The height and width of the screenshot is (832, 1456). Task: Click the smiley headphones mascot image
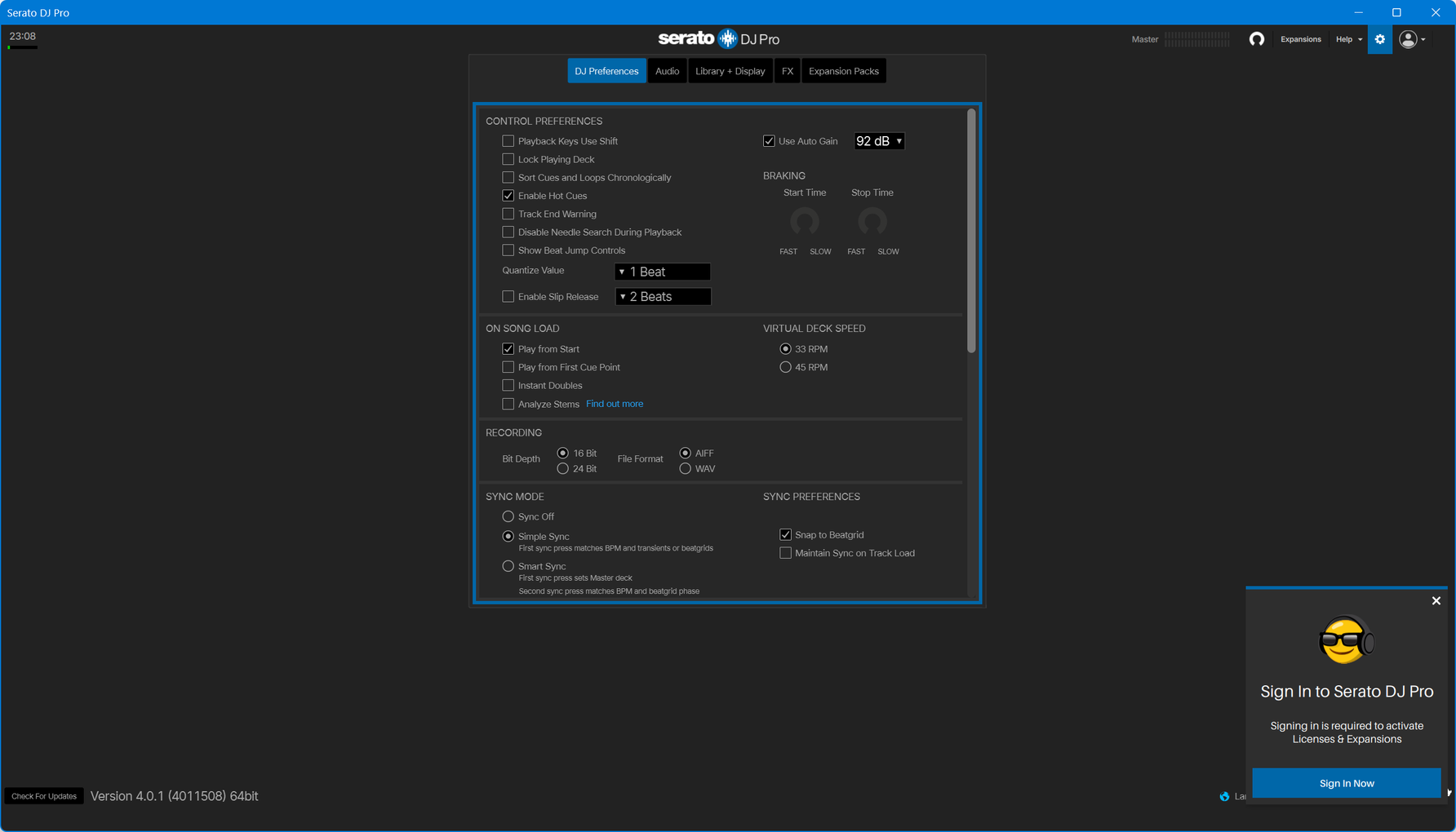point(1346,640)
